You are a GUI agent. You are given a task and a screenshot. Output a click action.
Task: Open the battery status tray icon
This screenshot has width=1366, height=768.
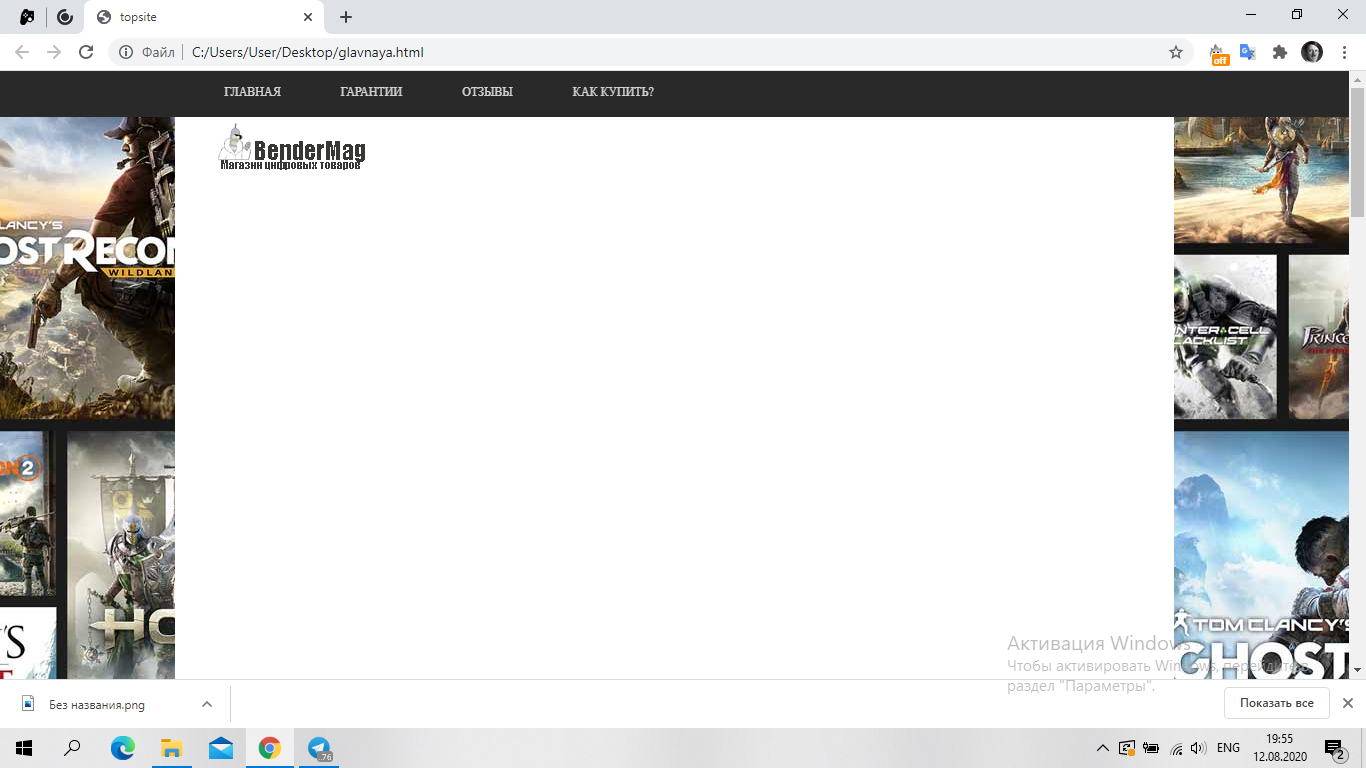click(1151, 748)
